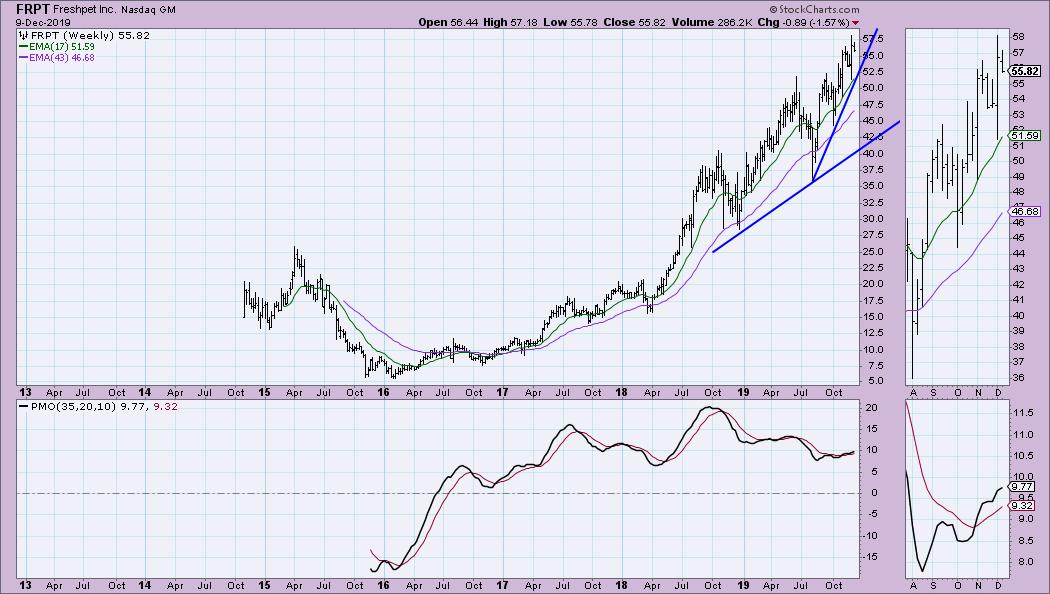Click the 36 label on zoom panel axis
Viewport: 1050px width, 594px height.
tap(1018, 378)
